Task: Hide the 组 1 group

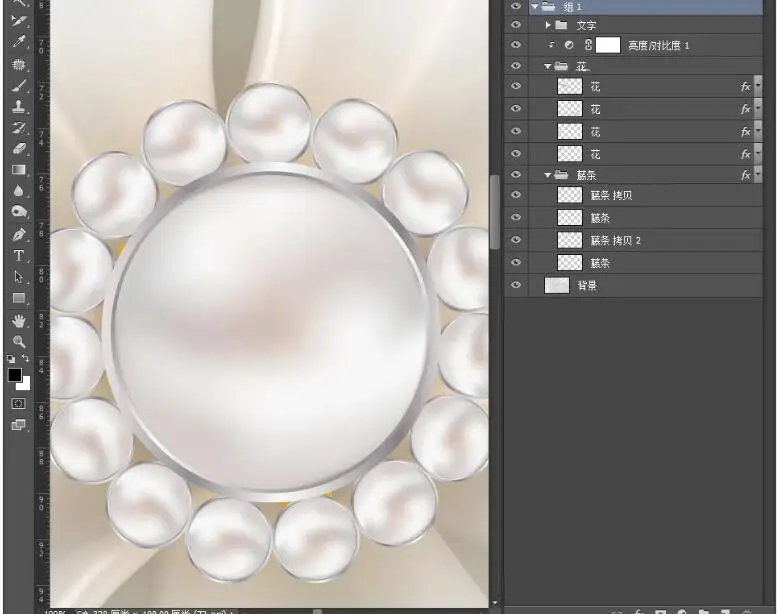Action: click(516, 6)
